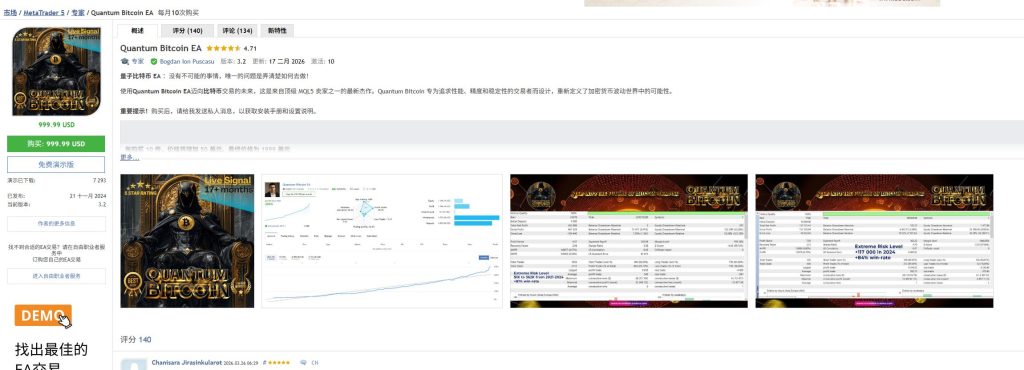Click the comment bubble icon in Chanisara's review

[x=304, y=362]
